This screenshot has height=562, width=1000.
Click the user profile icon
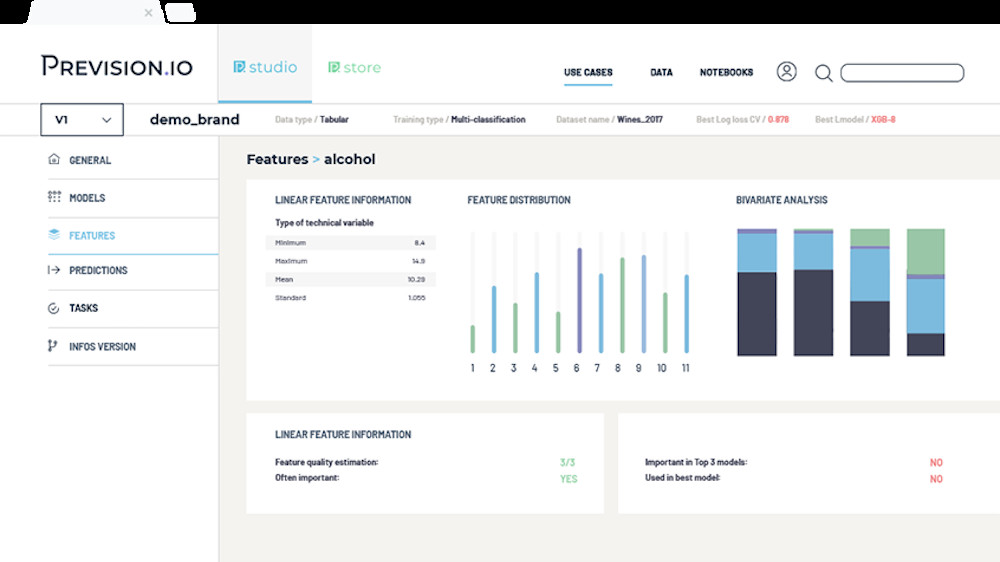(787, 72)
